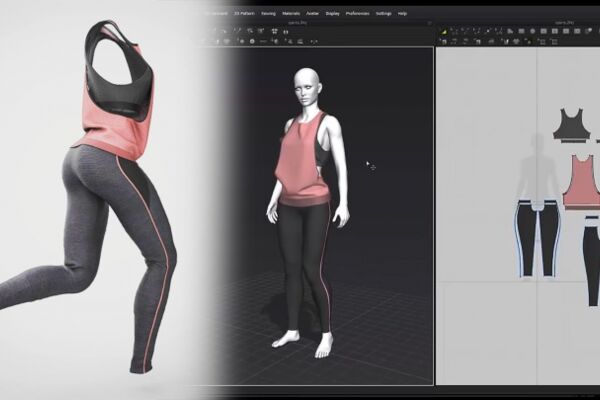The height and width of the screenshot is (400, 600).
Task: Open the 2D Pattern menu
Action: click(x=244, y=13)
